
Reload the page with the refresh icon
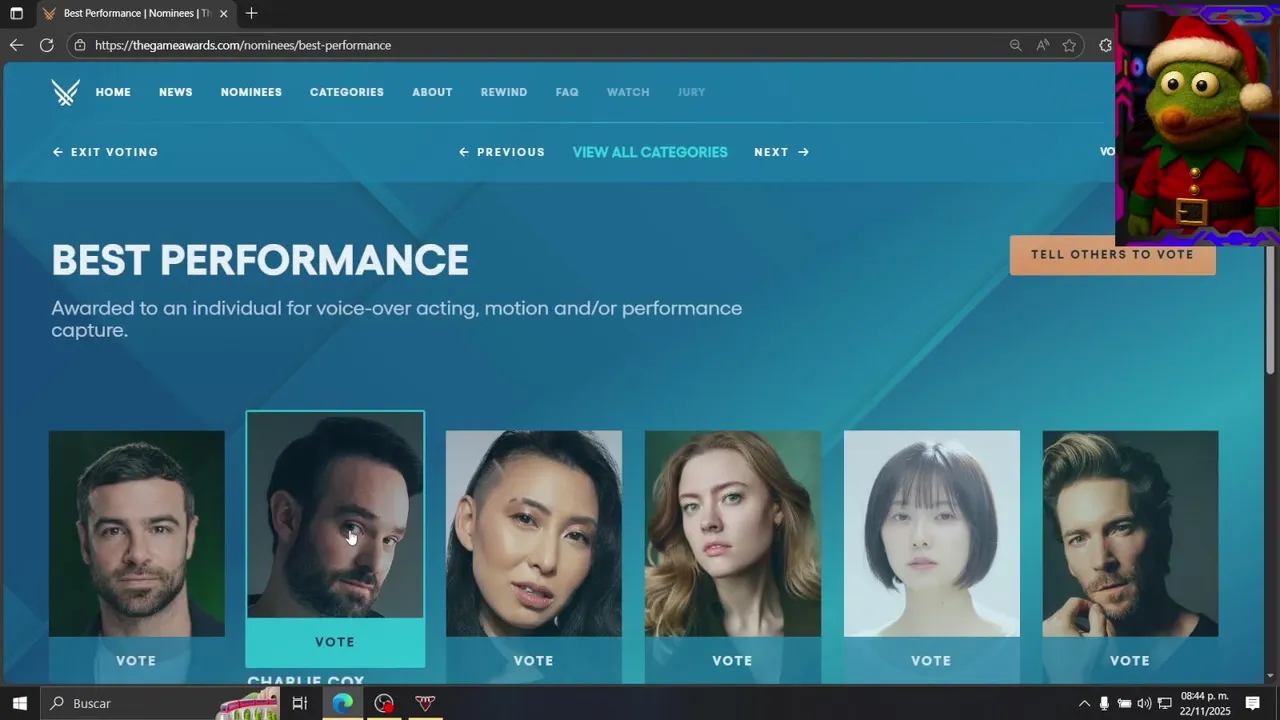coord(46,45)
